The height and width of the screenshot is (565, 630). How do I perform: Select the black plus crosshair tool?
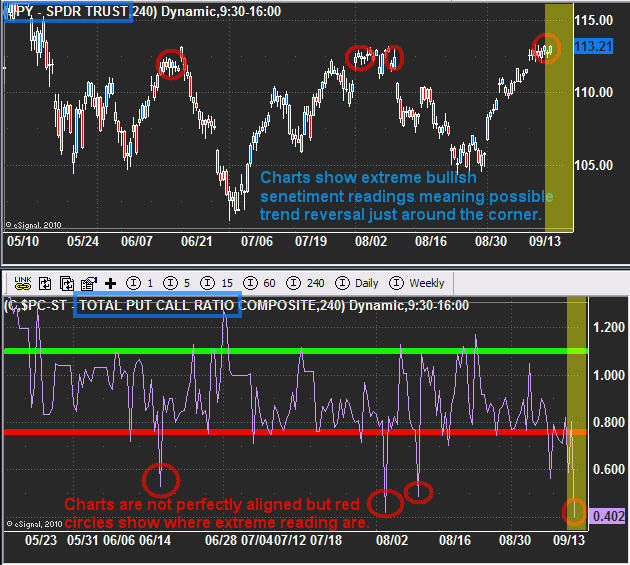tap(110, 283)
